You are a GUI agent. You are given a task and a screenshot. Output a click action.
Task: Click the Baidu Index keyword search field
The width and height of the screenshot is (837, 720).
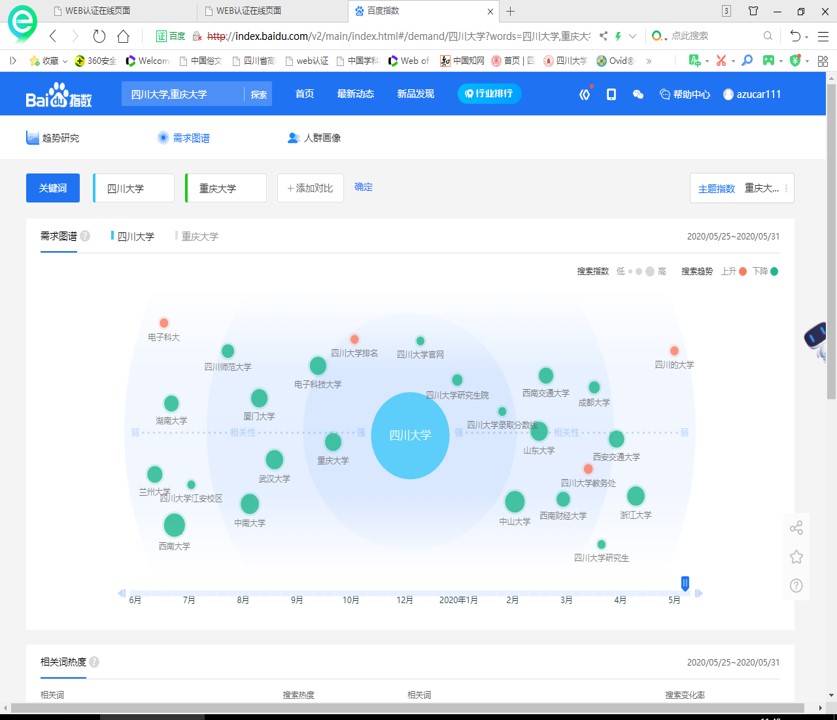183,94
